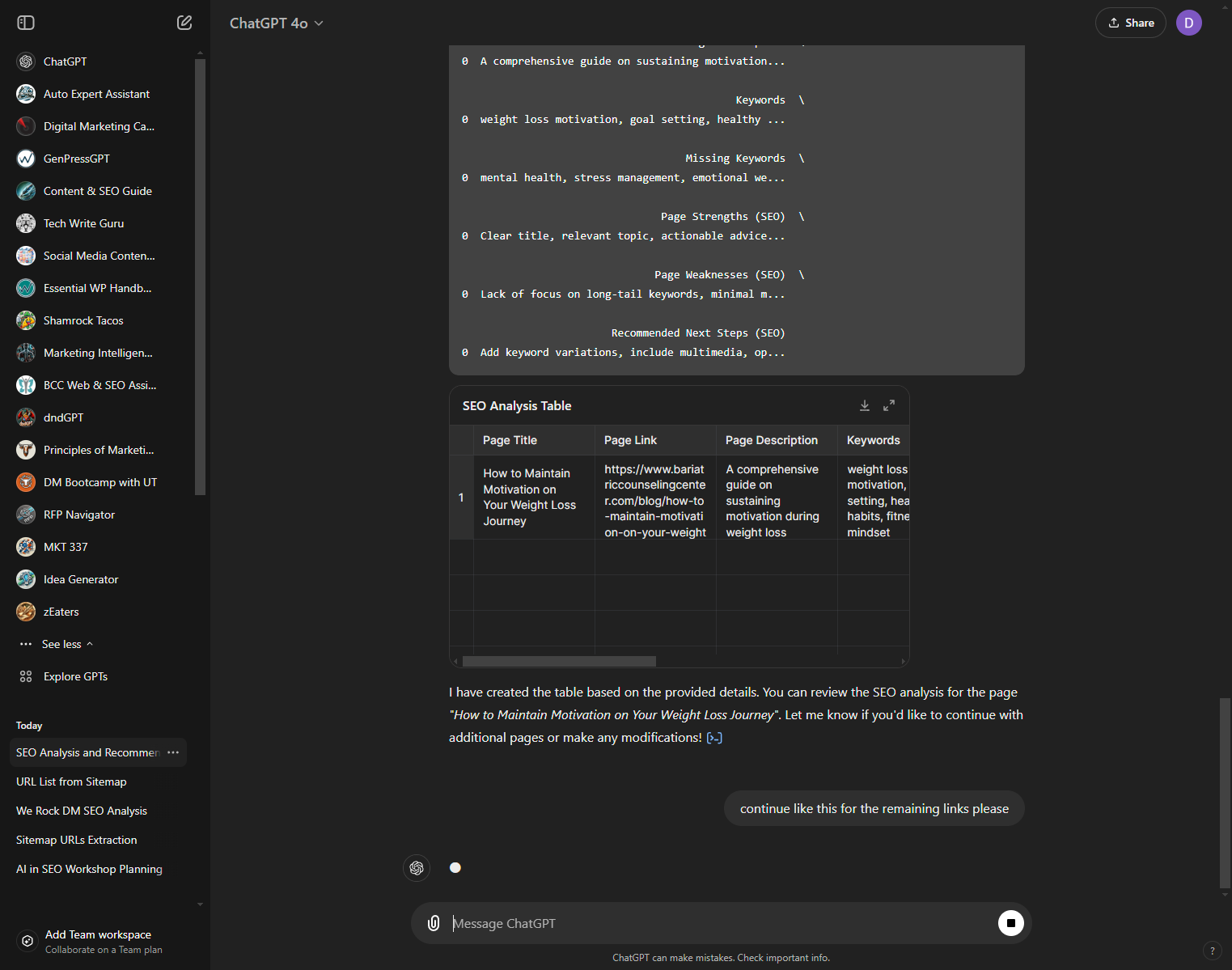Click the Keywords column header

point(874,440)
